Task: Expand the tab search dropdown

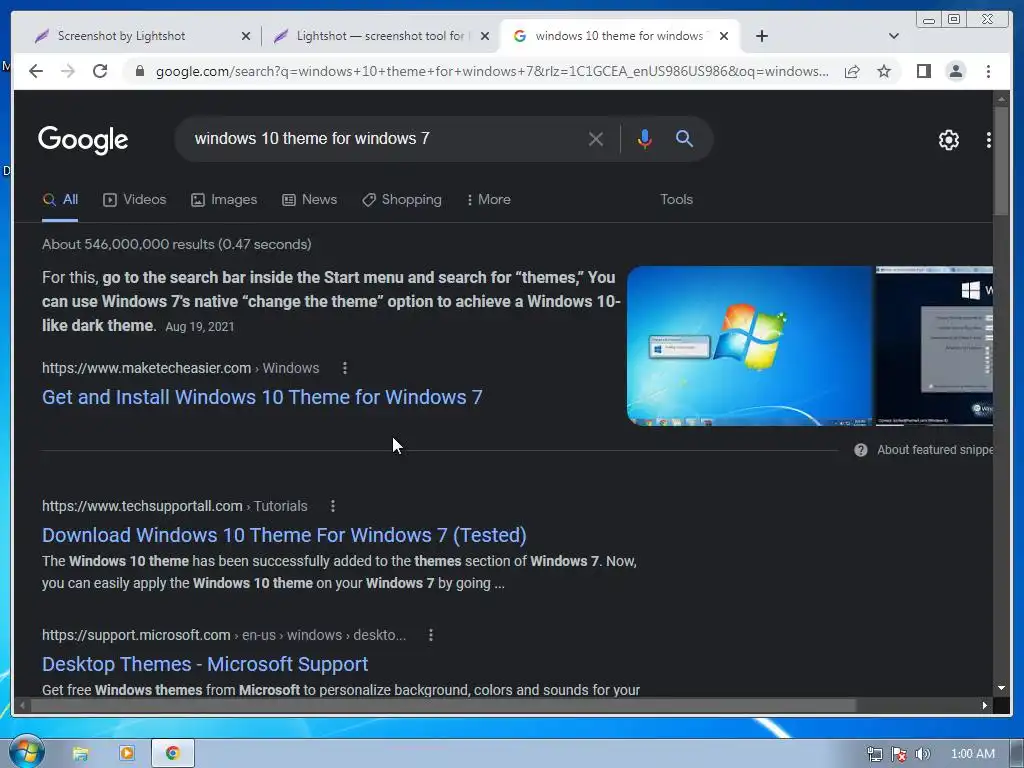Action: 894,36
